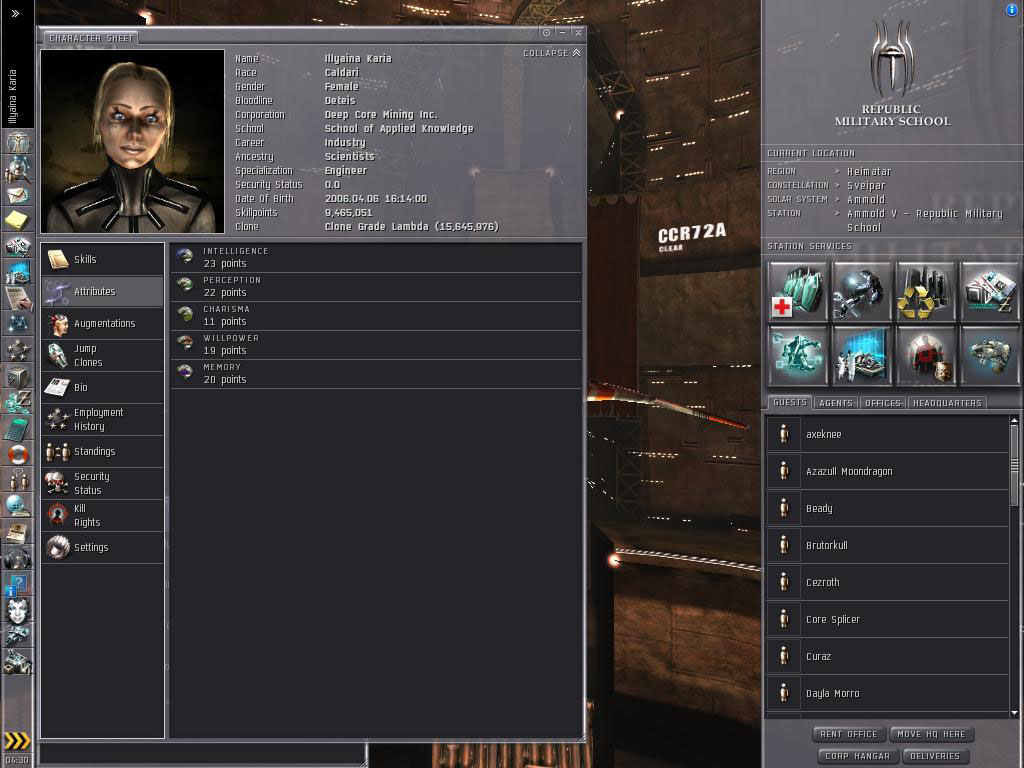The height and width of the screenshot is (768, 1024).
Task: Collapse the character sheet header
Action: (x=551, y=53)
